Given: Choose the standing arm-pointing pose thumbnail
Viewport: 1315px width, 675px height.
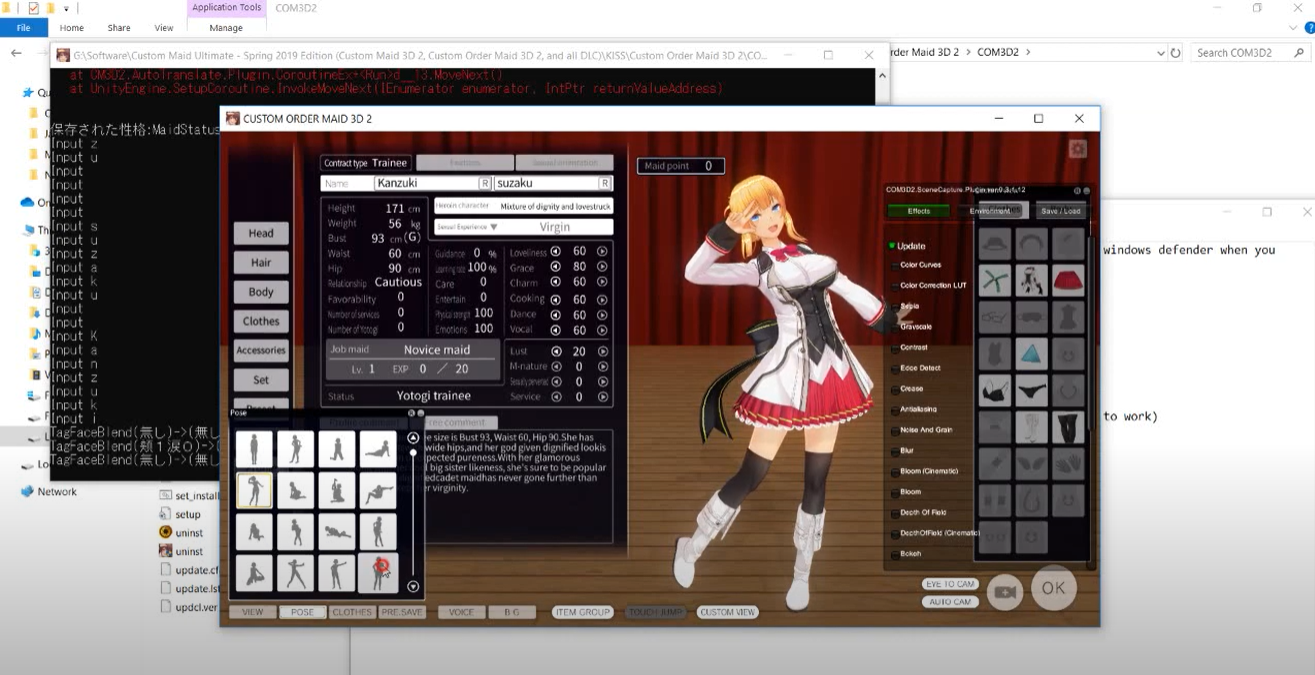Looking at the screenshot, I should (337, 572).
